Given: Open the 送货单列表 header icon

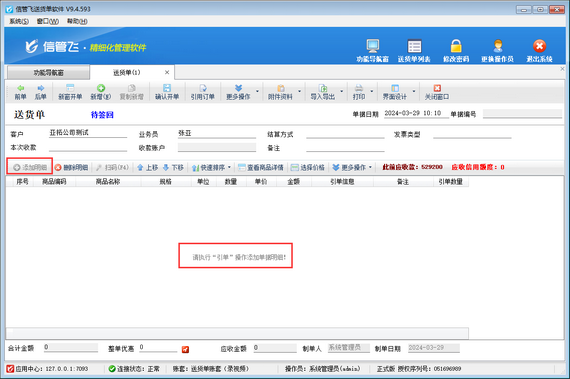Looking at the screenshot, I should pyautogui.click(x=414, y=46).
